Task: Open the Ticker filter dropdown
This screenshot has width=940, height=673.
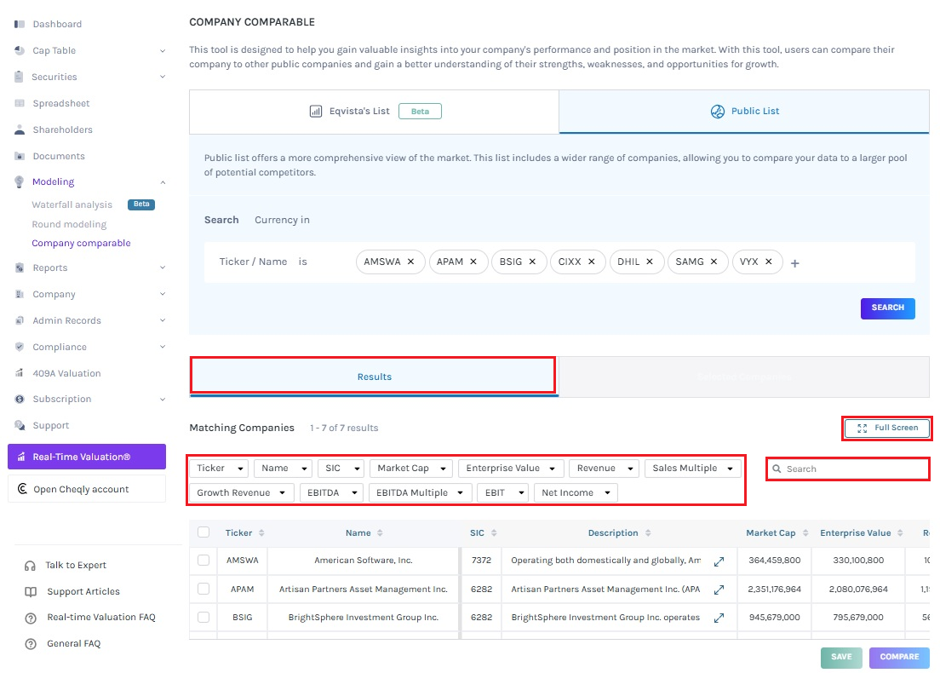Action: (x=219, y=468)
